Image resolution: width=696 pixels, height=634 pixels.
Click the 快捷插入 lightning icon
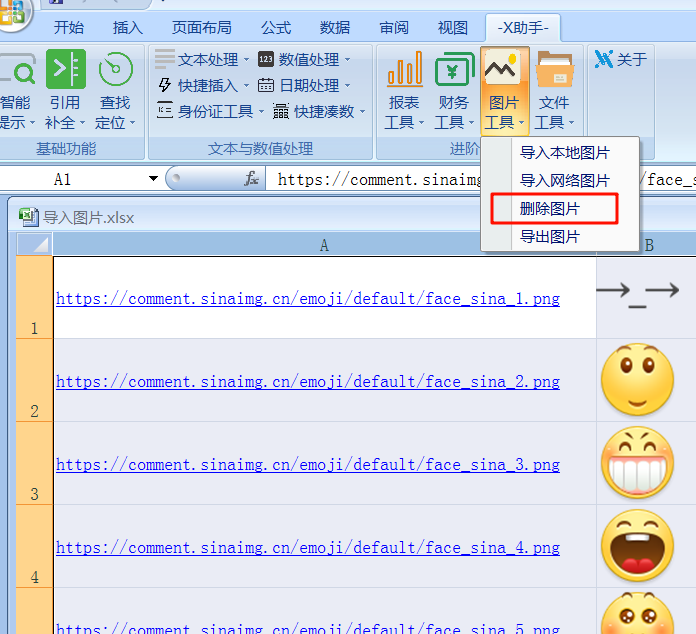click(x=165, y=85)
